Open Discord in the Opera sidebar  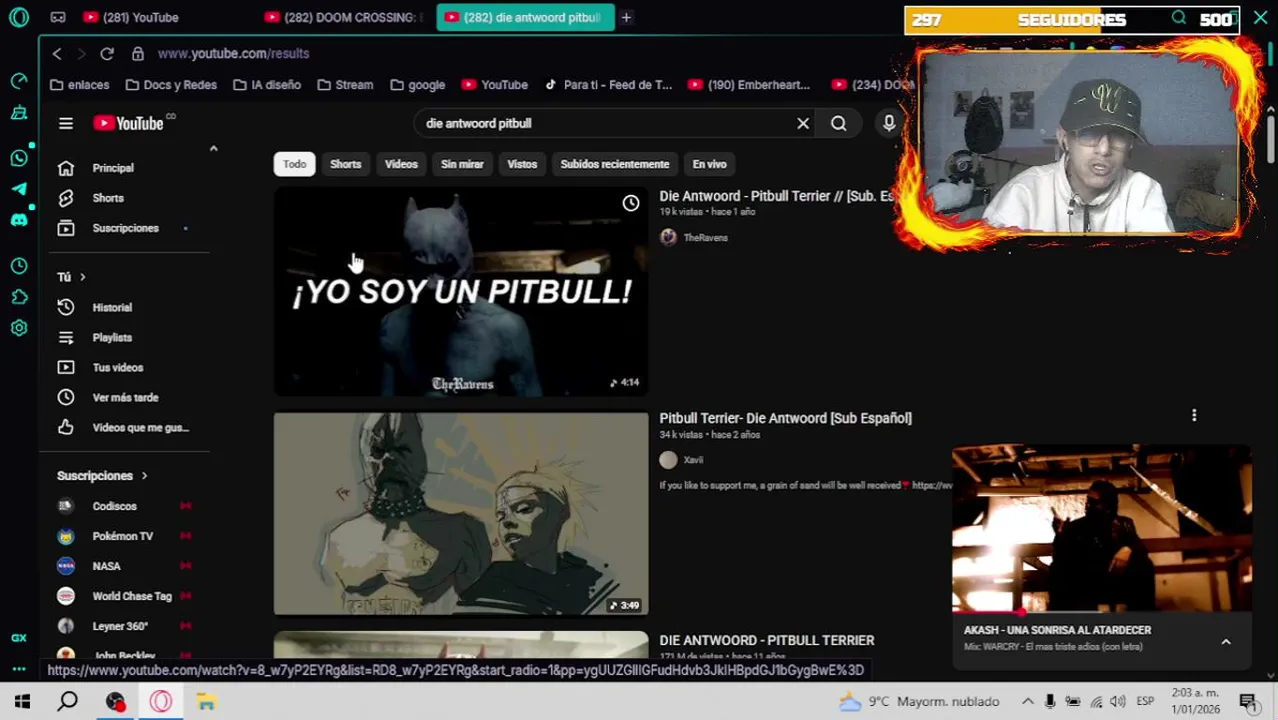pos(19,220)
